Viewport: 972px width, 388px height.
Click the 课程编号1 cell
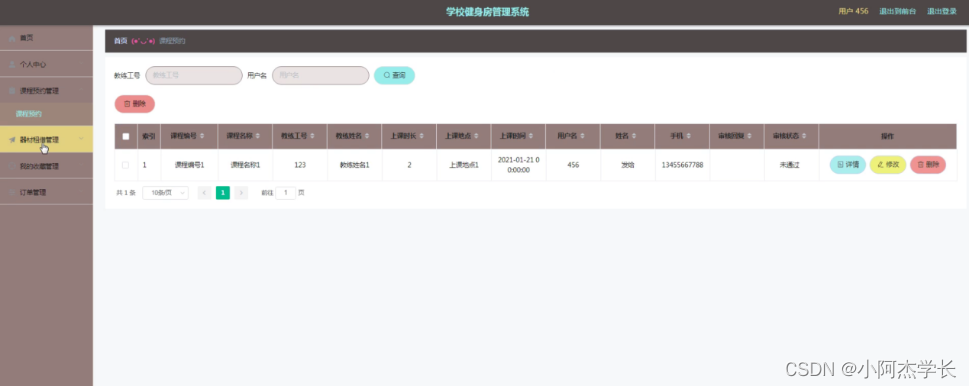click(x=189, y=165)
